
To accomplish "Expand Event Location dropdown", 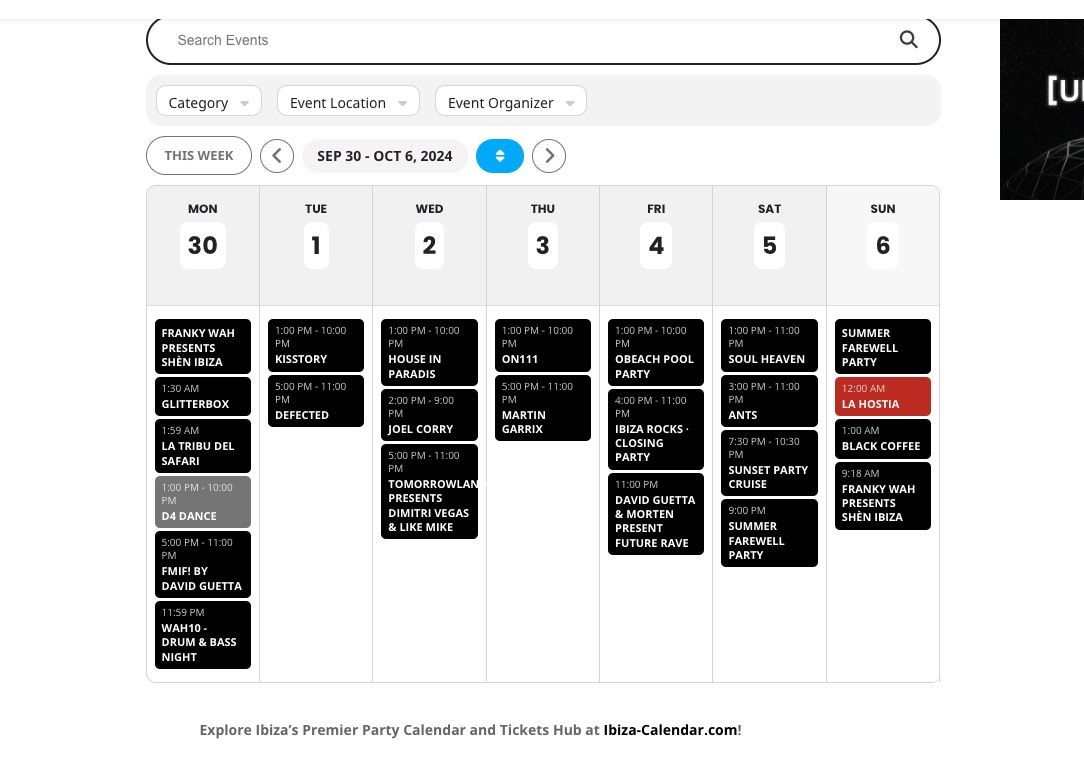I will click(348, 102).
